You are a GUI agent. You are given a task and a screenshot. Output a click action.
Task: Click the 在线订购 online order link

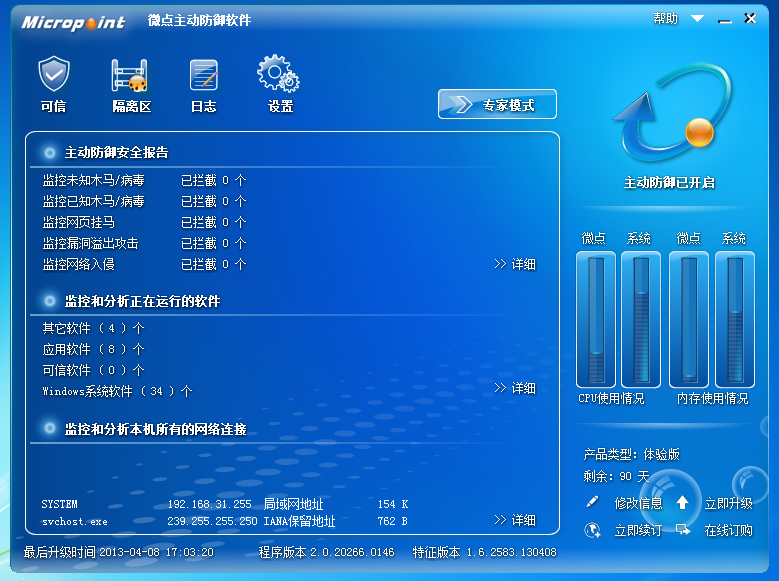[728, 530]
